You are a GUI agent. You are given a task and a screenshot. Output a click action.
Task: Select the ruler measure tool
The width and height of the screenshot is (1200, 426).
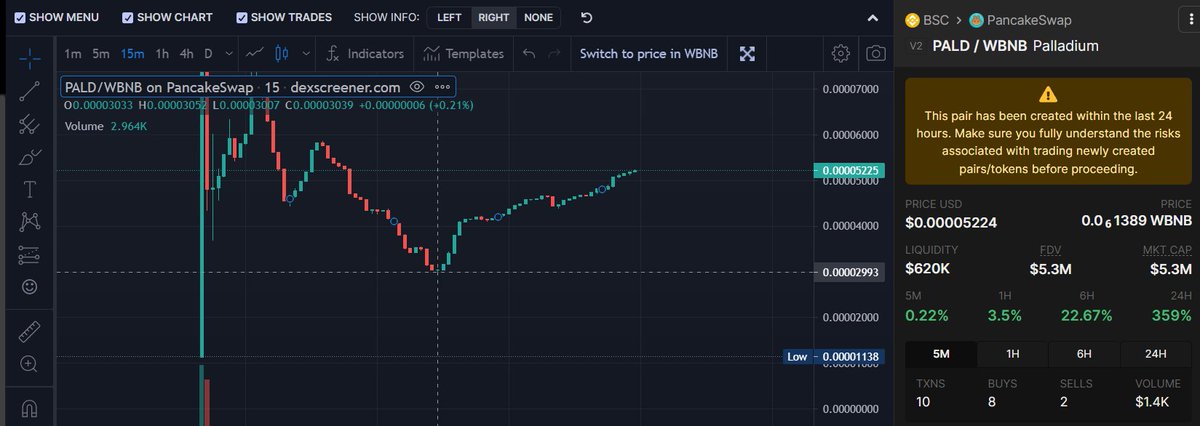pyautogui.click(x=29, y=331)
